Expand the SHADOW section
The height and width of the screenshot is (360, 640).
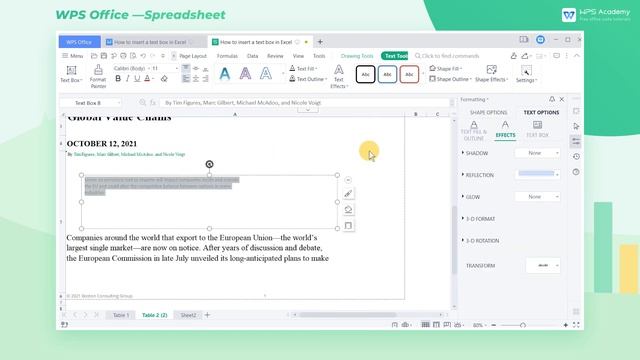[x=475, y=153]
